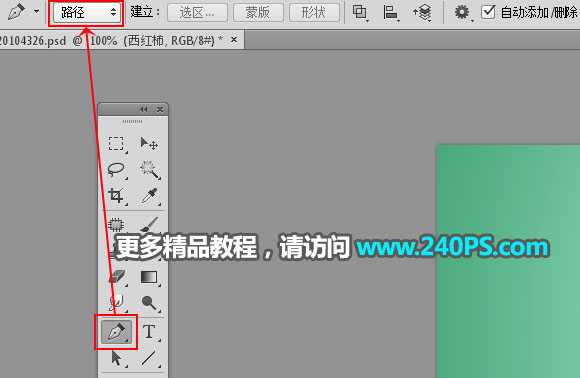The image size is (580, 378).
Task: Select the Pen tool in tools panel
Action: (x=117, y=331)
